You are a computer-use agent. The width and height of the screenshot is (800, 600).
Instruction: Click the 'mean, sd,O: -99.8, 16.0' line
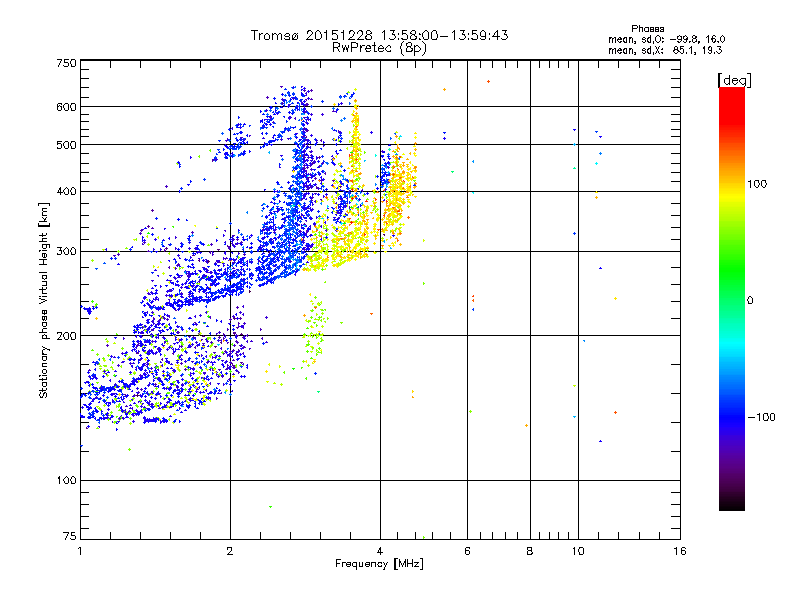(666, 39)
